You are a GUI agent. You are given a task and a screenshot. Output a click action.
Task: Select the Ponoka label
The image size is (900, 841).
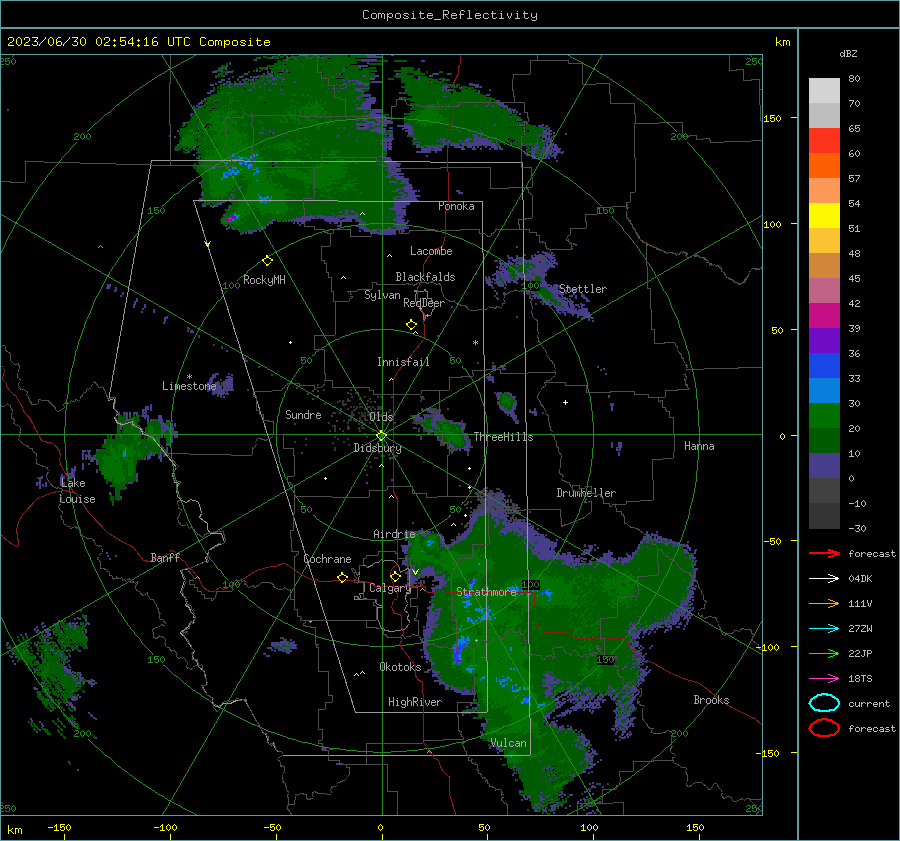point(456,206)
